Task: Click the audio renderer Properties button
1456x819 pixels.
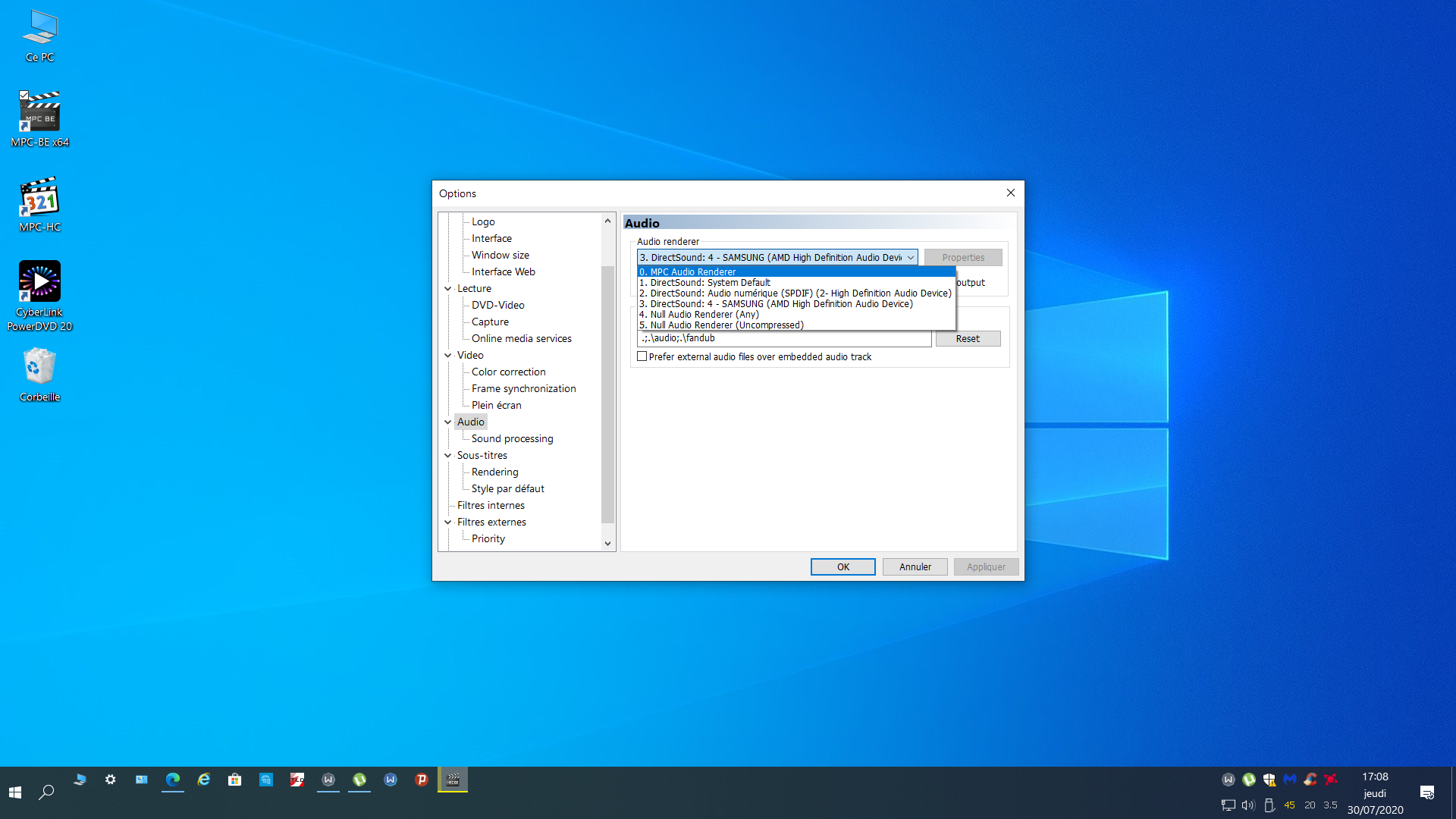Action: tap(963, 258)
